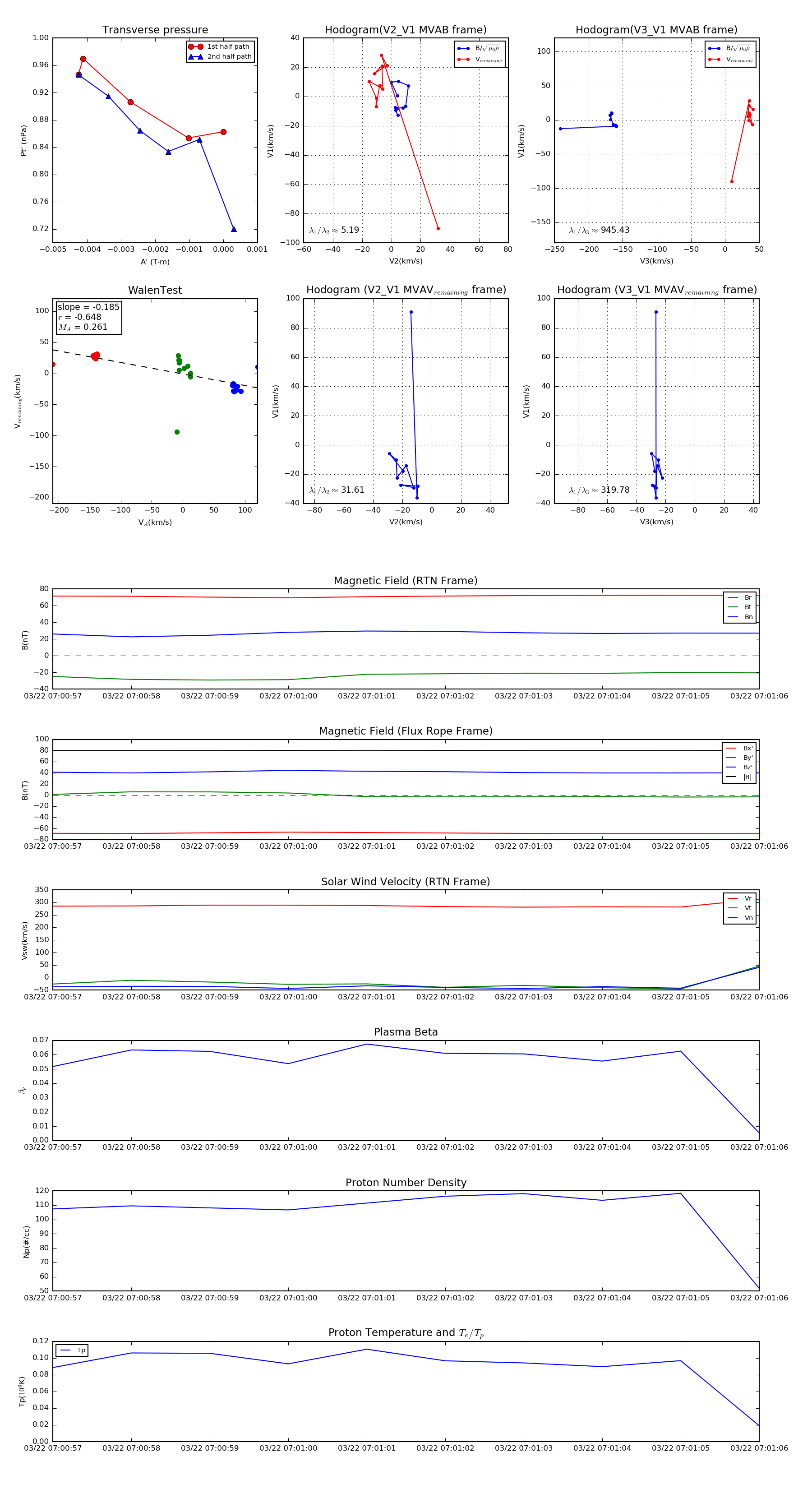812x1489 pixels.
Task: Select the '2nd half path' legend entry
Action: click(x=220, y=57)
